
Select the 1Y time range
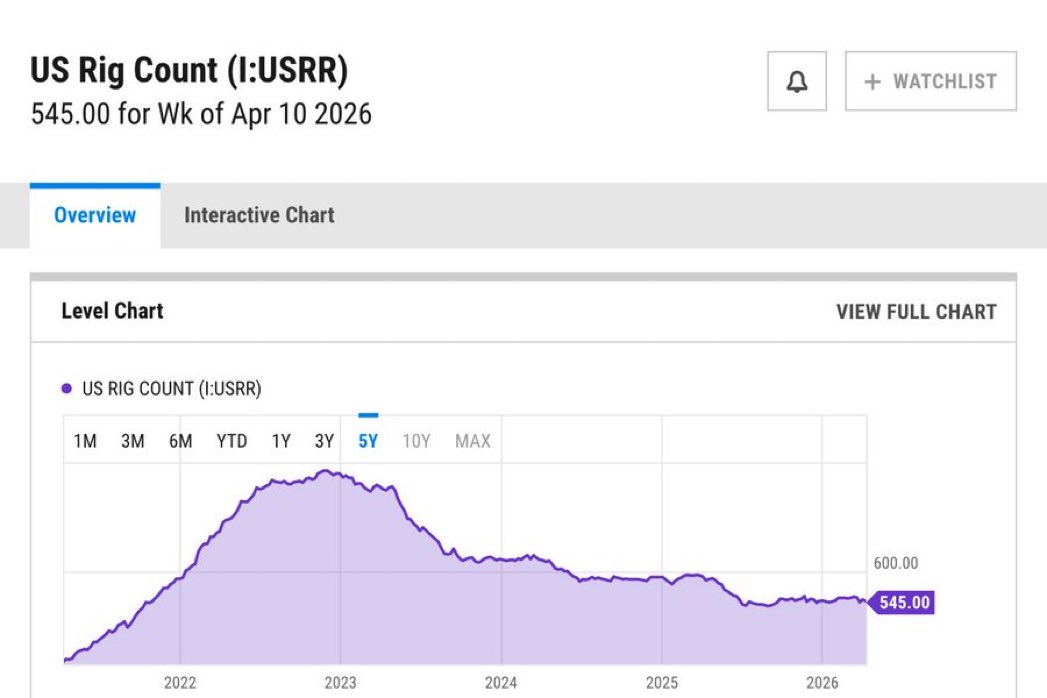tap(281, 441)
